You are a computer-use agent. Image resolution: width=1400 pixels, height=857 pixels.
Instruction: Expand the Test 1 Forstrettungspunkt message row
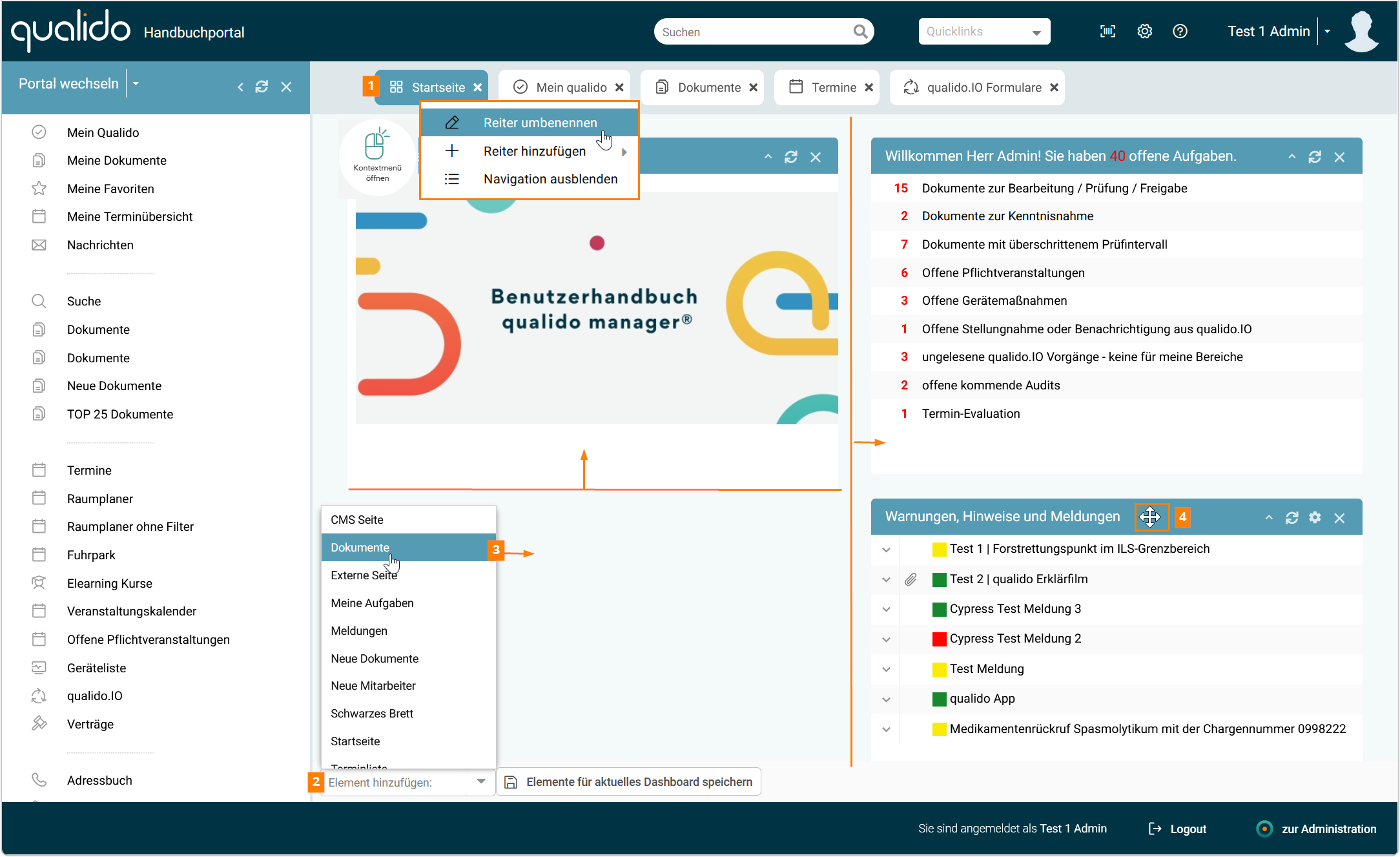(x=886, y=550)
